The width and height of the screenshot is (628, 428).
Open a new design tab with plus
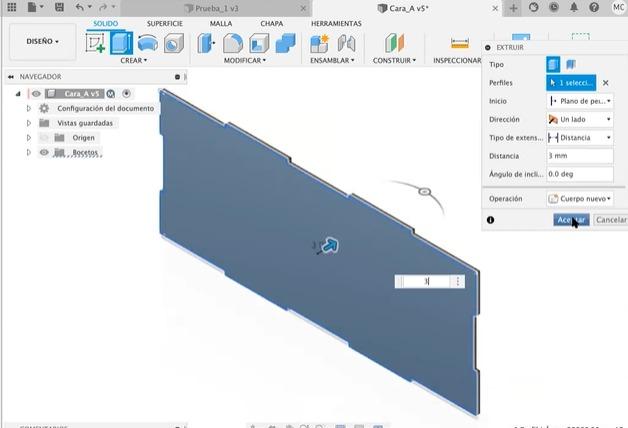point(513,8)
